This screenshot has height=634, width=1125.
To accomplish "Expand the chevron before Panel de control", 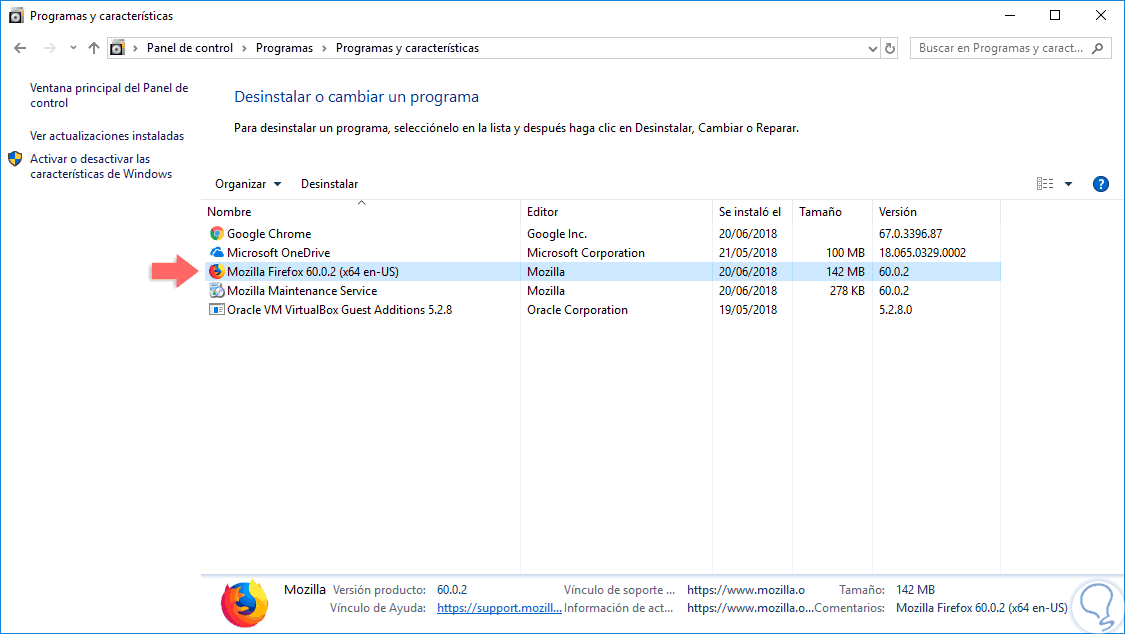I will tap(135, 48).
